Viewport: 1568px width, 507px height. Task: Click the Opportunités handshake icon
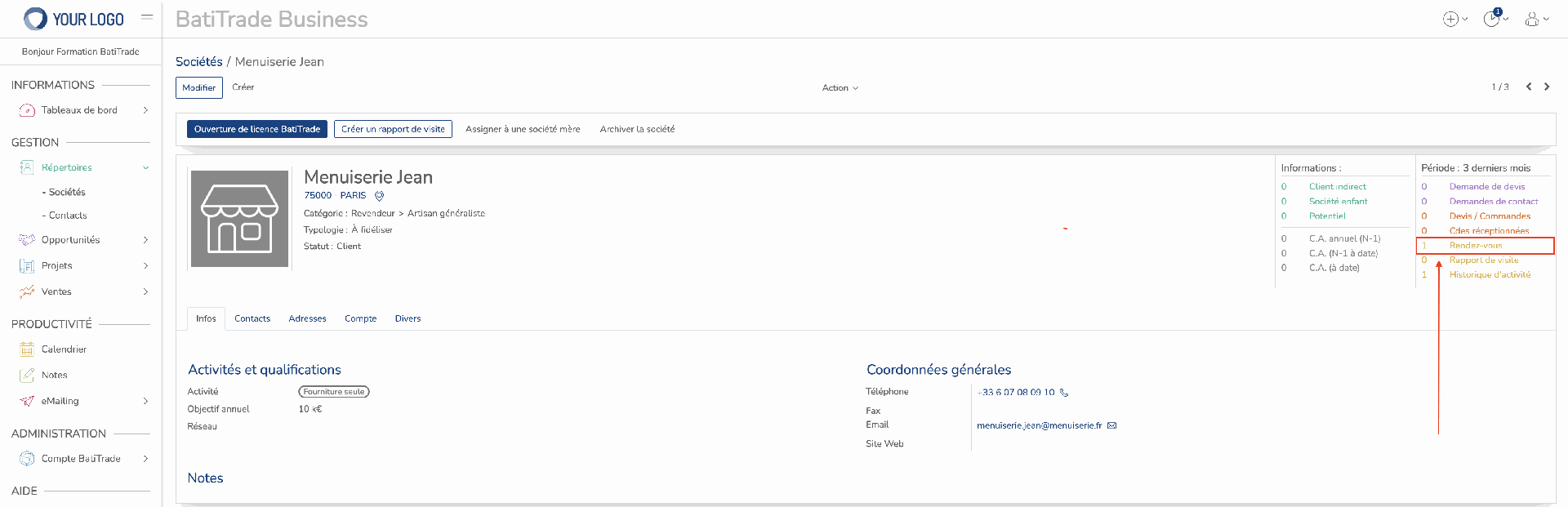click(x=27, y=240)
